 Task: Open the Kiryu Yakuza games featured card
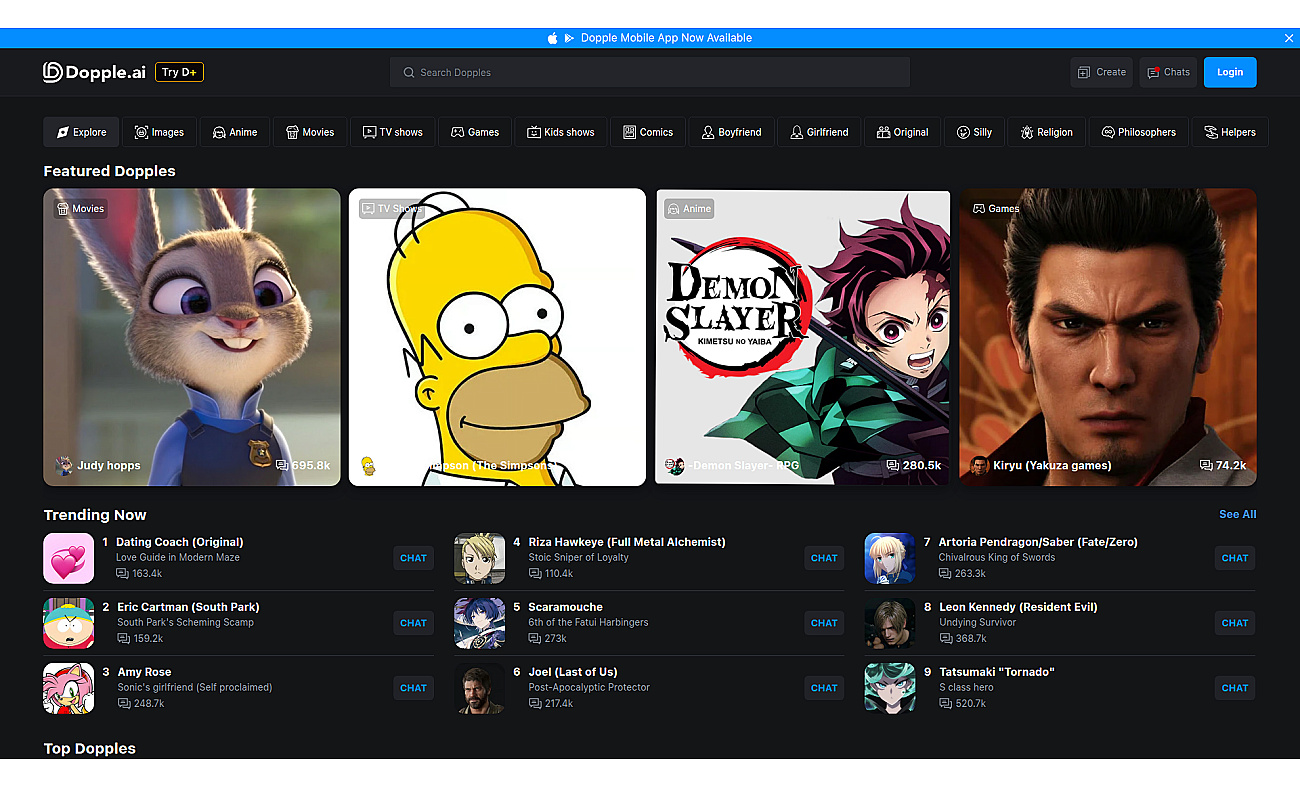click(1108, 337)
